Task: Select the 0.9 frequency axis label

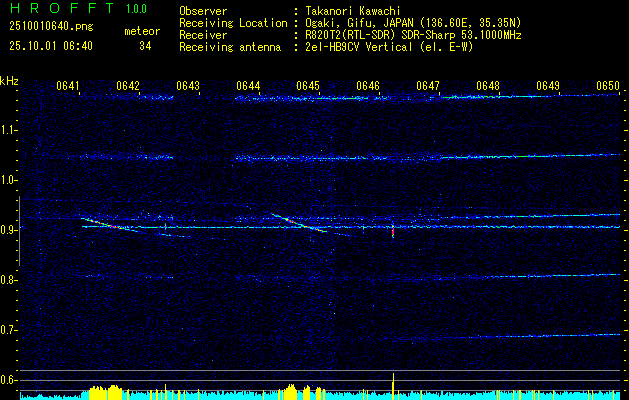Action: [10, 230]
